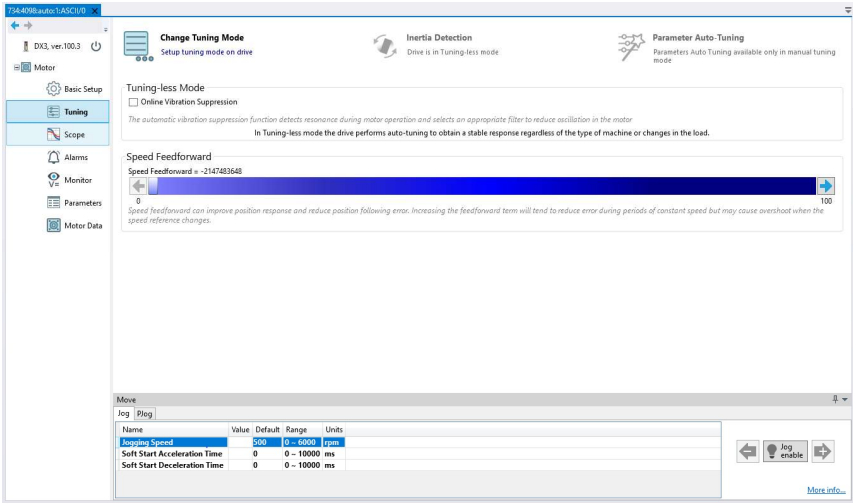Select Soft Start Acceleration Time row
The image size is (853, 503).
point(232,454)
